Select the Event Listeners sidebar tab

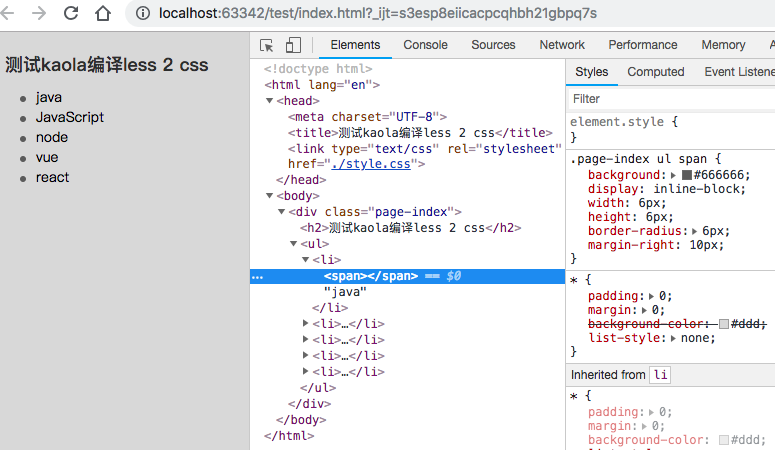[739, 72]
